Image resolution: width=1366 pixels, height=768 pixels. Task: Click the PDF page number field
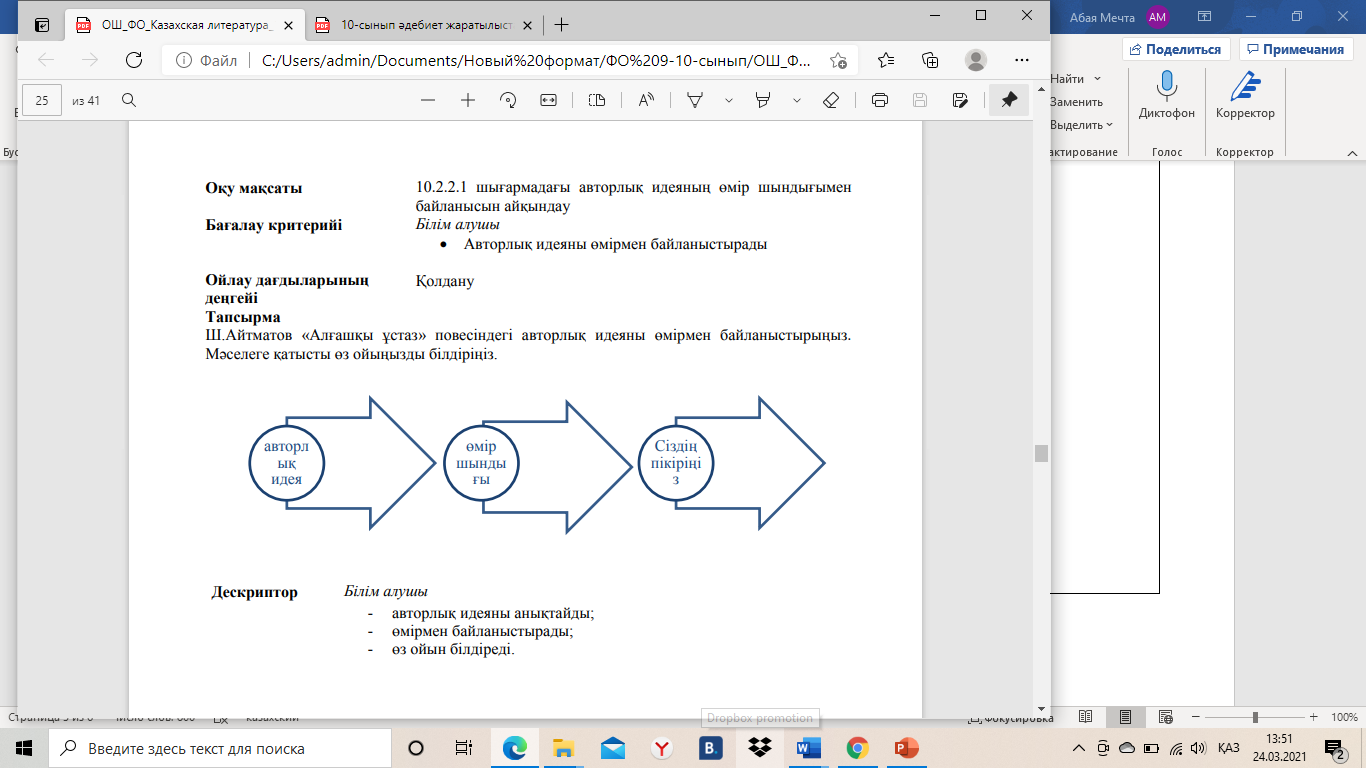[x=42, y=100]
